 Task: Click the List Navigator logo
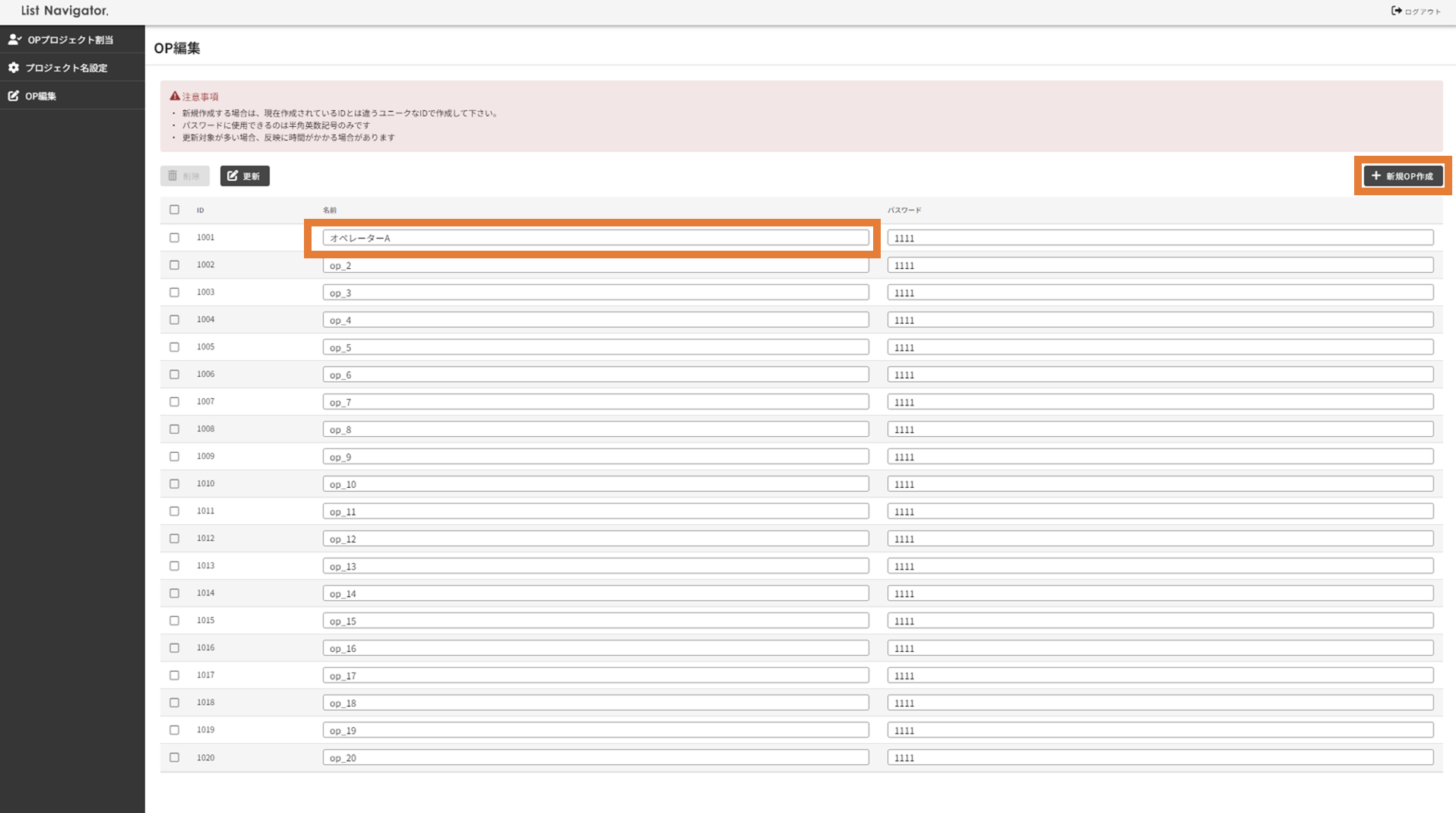click(65, 11)
